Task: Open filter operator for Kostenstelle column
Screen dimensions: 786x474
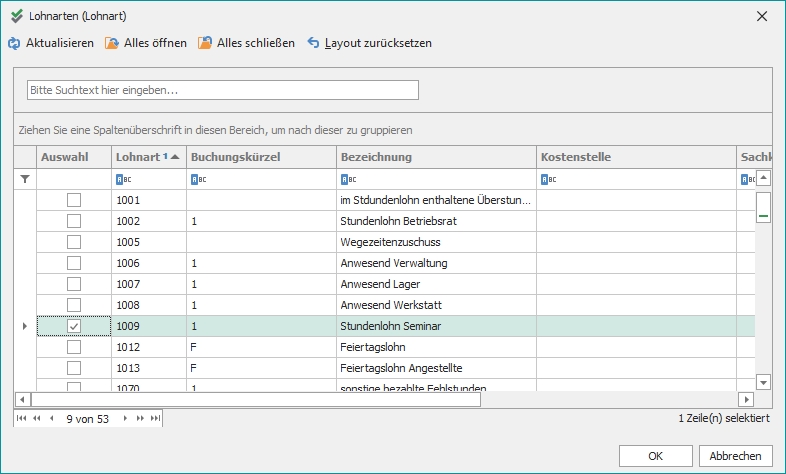Action: [547, 180]
